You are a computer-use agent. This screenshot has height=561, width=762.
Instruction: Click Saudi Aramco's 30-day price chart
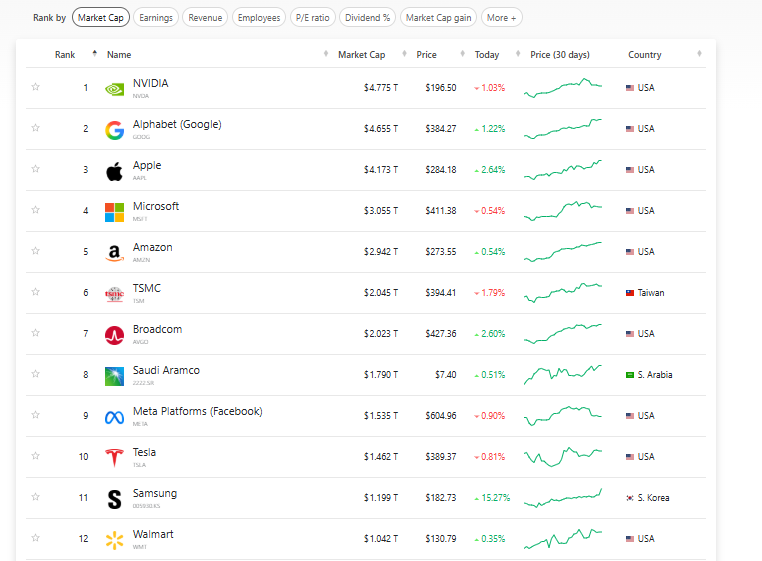pos(563,375)
